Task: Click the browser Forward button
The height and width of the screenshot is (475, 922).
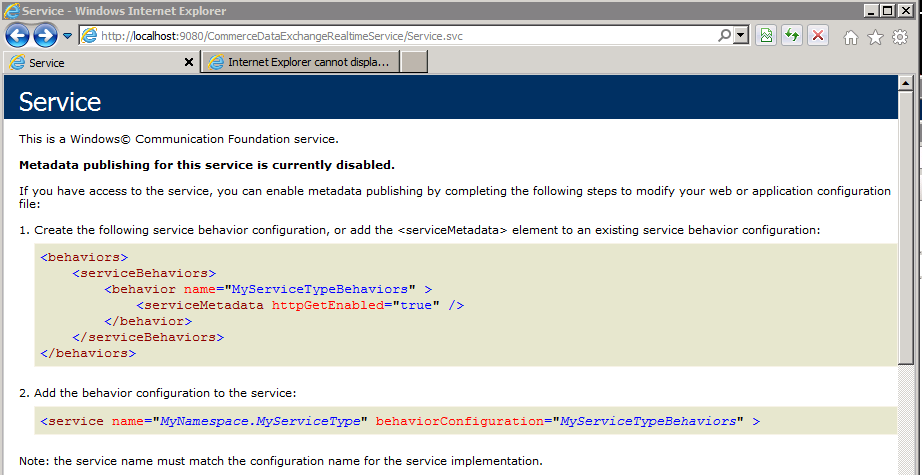Action: tap(45, 36)
